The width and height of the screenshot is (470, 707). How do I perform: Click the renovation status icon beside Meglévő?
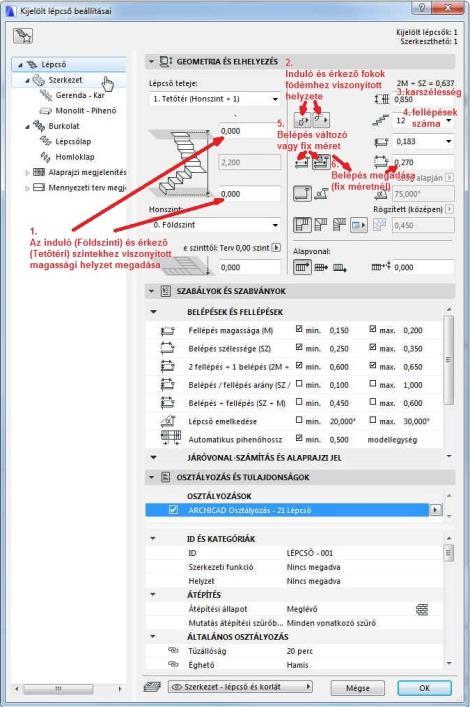coord(422,610)
